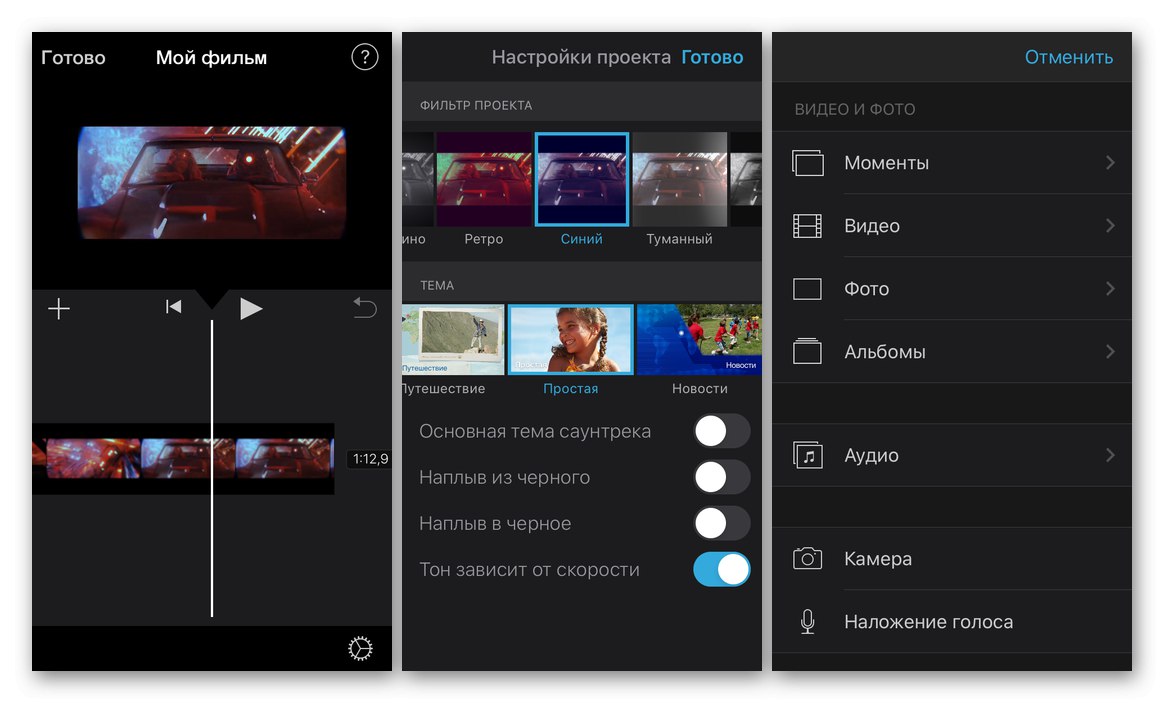This screenshot has width=1164, height=703.
Task: Expand Аудио with its chevron
Action: tap(1110, 455)
